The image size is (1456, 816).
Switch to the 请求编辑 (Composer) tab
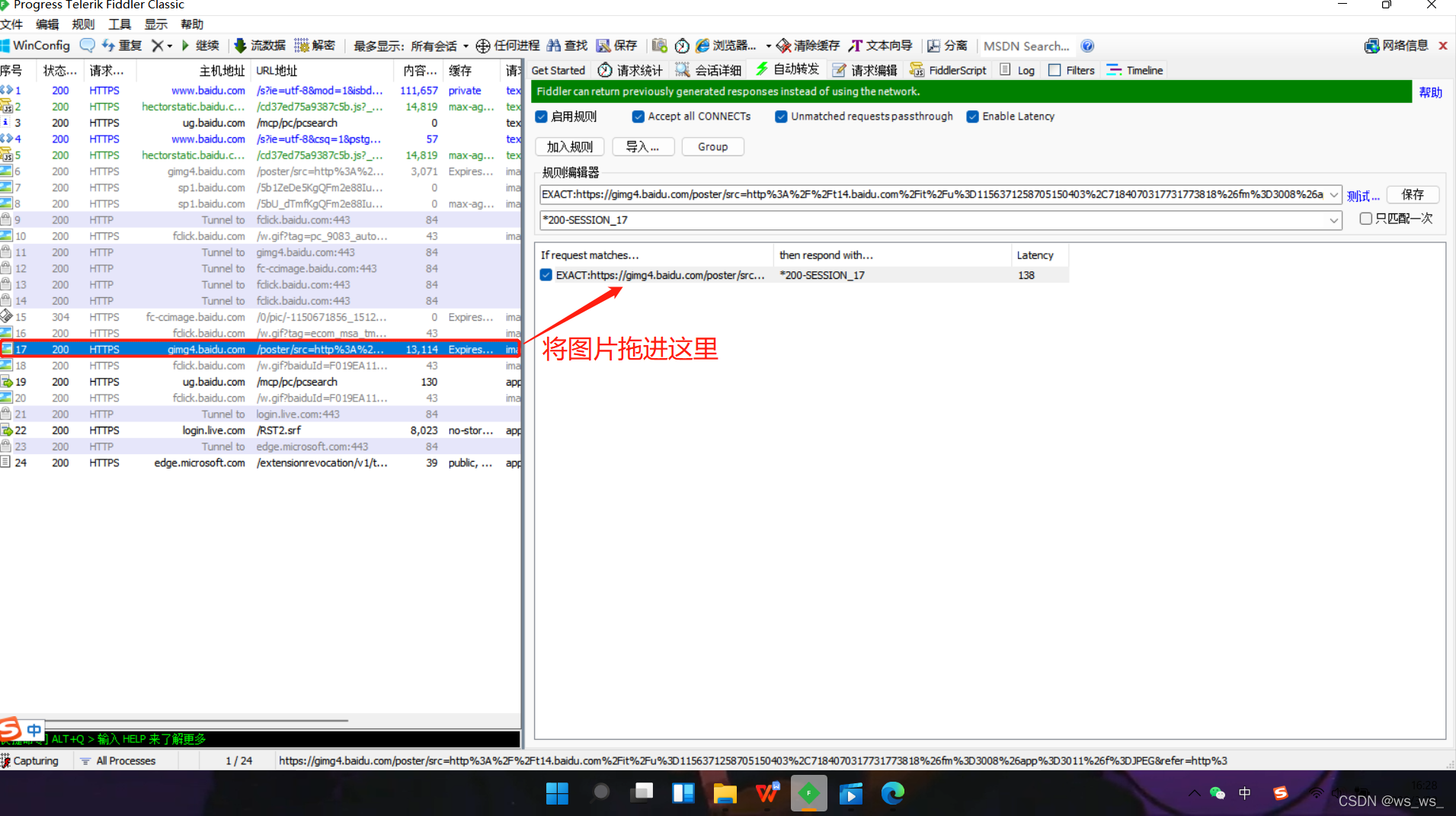tap(865, 70)
